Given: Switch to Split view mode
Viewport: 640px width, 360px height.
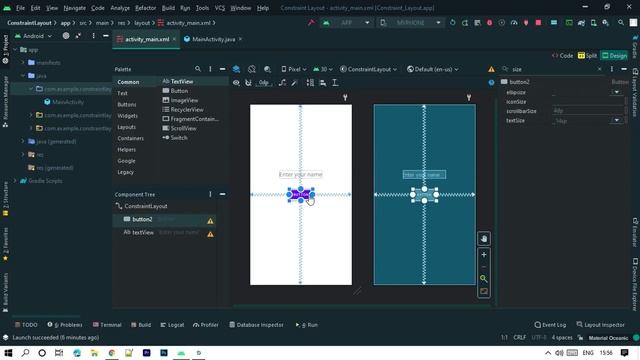Looking at the screenshot, I should pos(587,56).
